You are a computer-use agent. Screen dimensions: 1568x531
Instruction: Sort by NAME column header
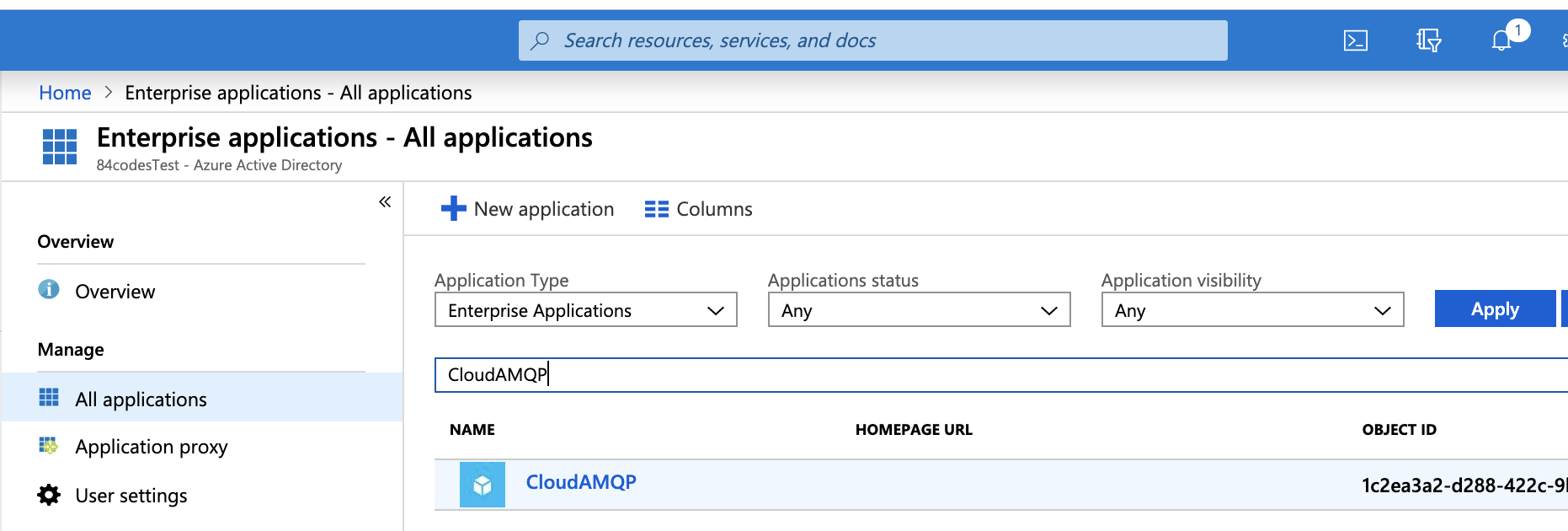(x=472, y=430)
